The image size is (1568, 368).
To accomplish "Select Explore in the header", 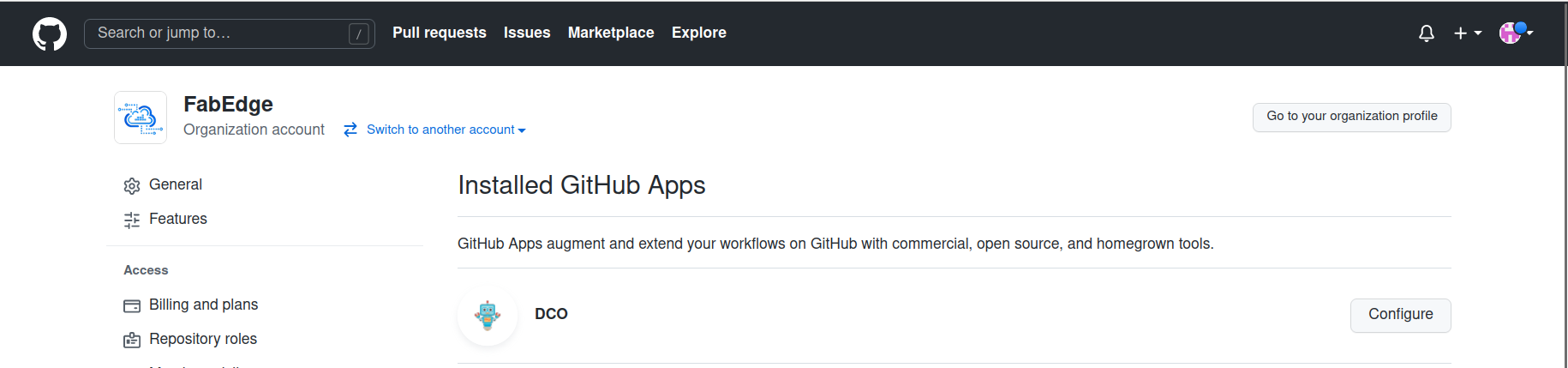I will click(699, 33).
